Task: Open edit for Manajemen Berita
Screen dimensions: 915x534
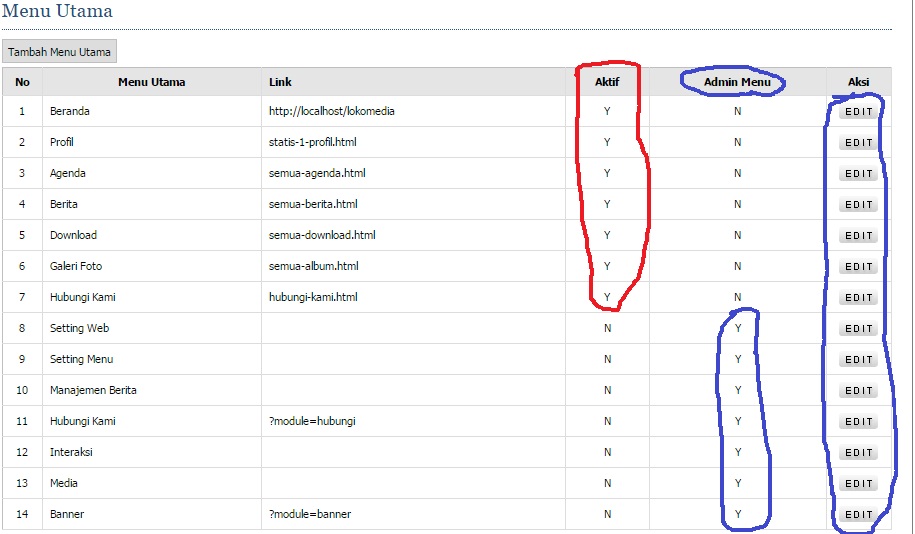Action: tap(858, 390)
